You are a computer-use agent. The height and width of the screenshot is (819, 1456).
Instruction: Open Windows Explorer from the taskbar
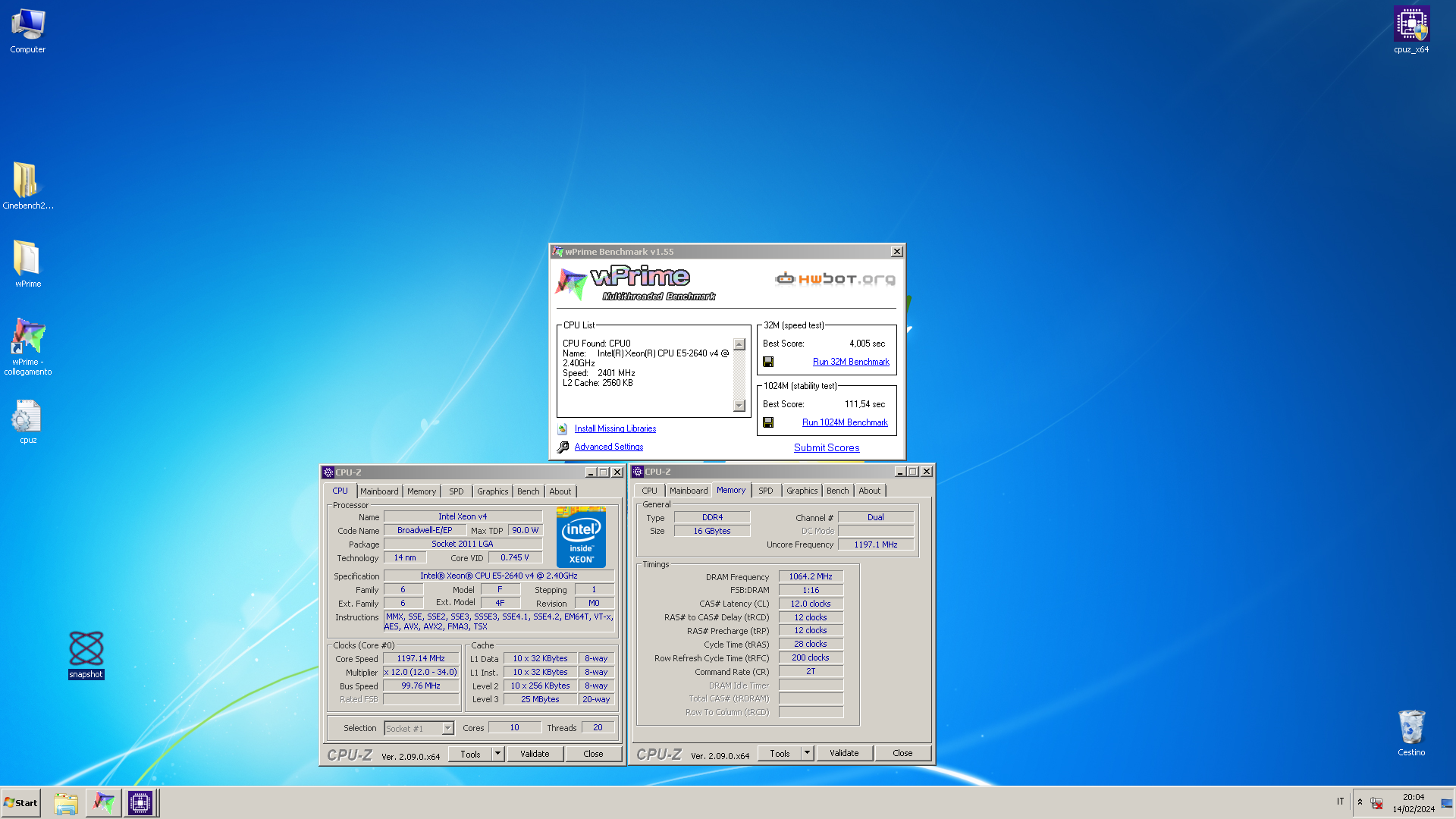coord(66,803)
